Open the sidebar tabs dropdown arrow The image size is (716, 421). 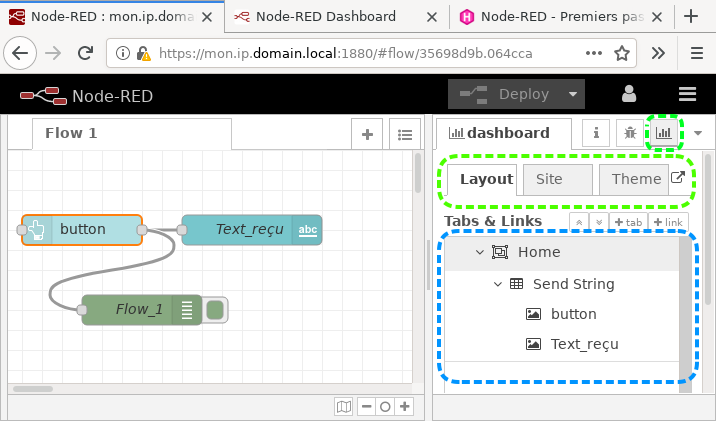coord(698,133)
